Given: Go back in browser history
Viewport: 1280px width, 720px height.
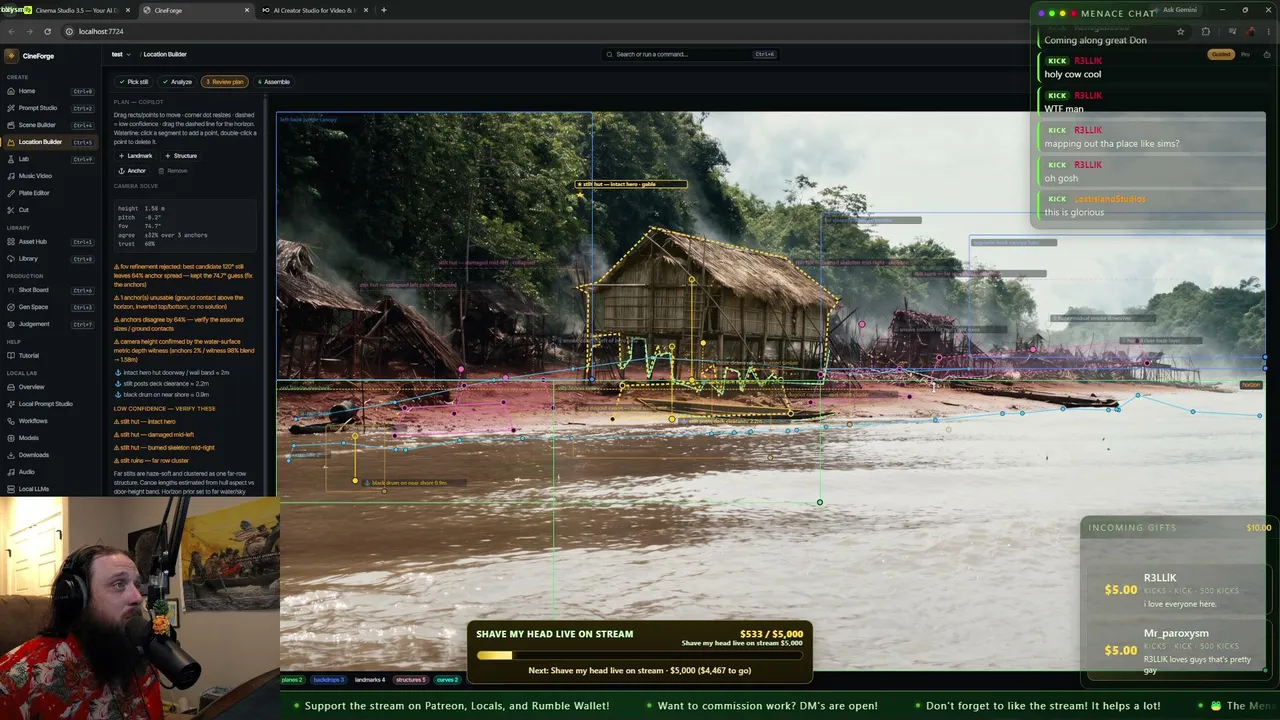Looking at the screenshot, I should tap(11, 31).
